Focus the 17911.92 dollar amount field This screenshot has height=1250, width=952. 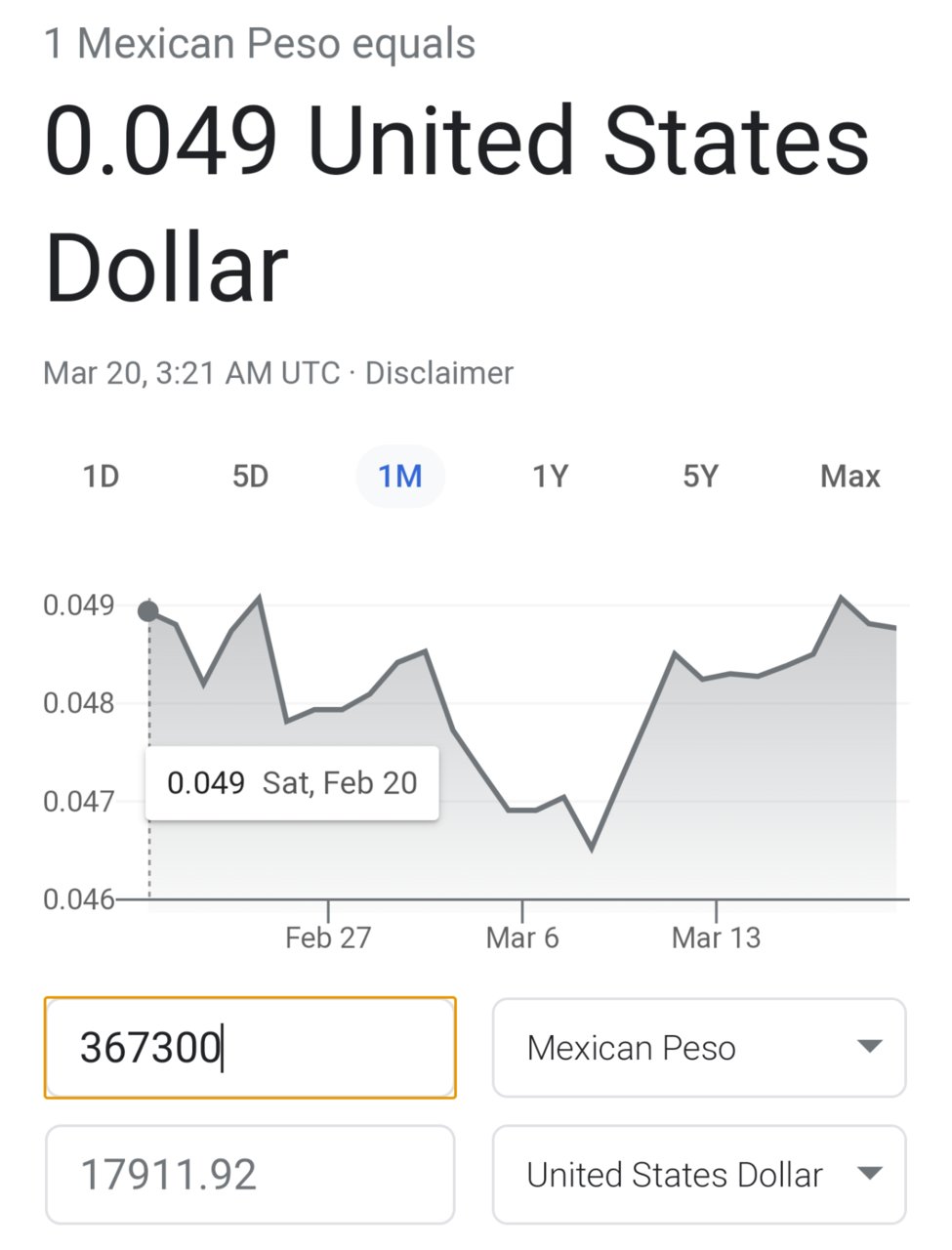[250, 1175]
